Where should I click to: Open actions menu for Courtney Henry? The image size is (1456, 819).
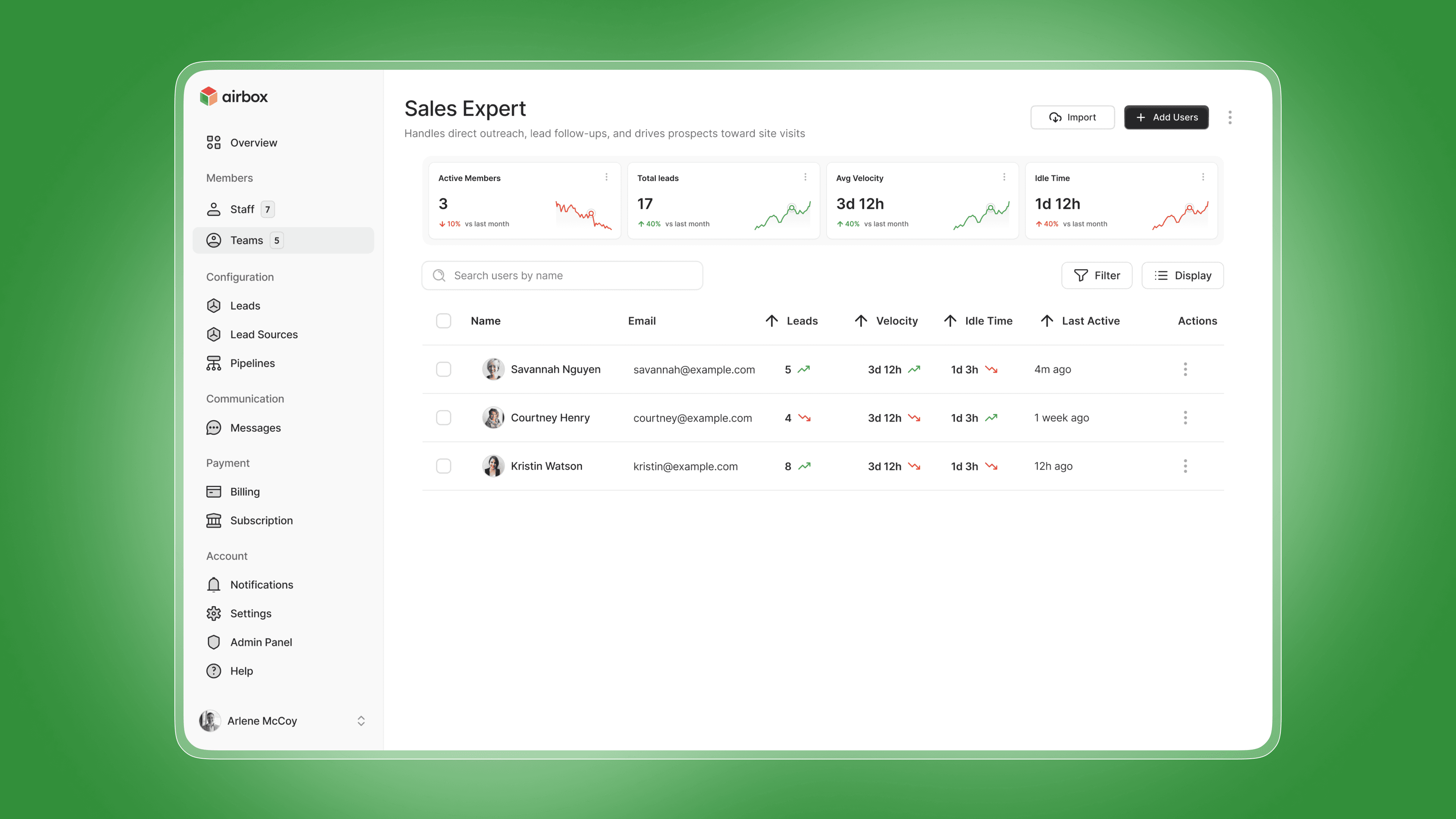click(x=1185, y=418)
